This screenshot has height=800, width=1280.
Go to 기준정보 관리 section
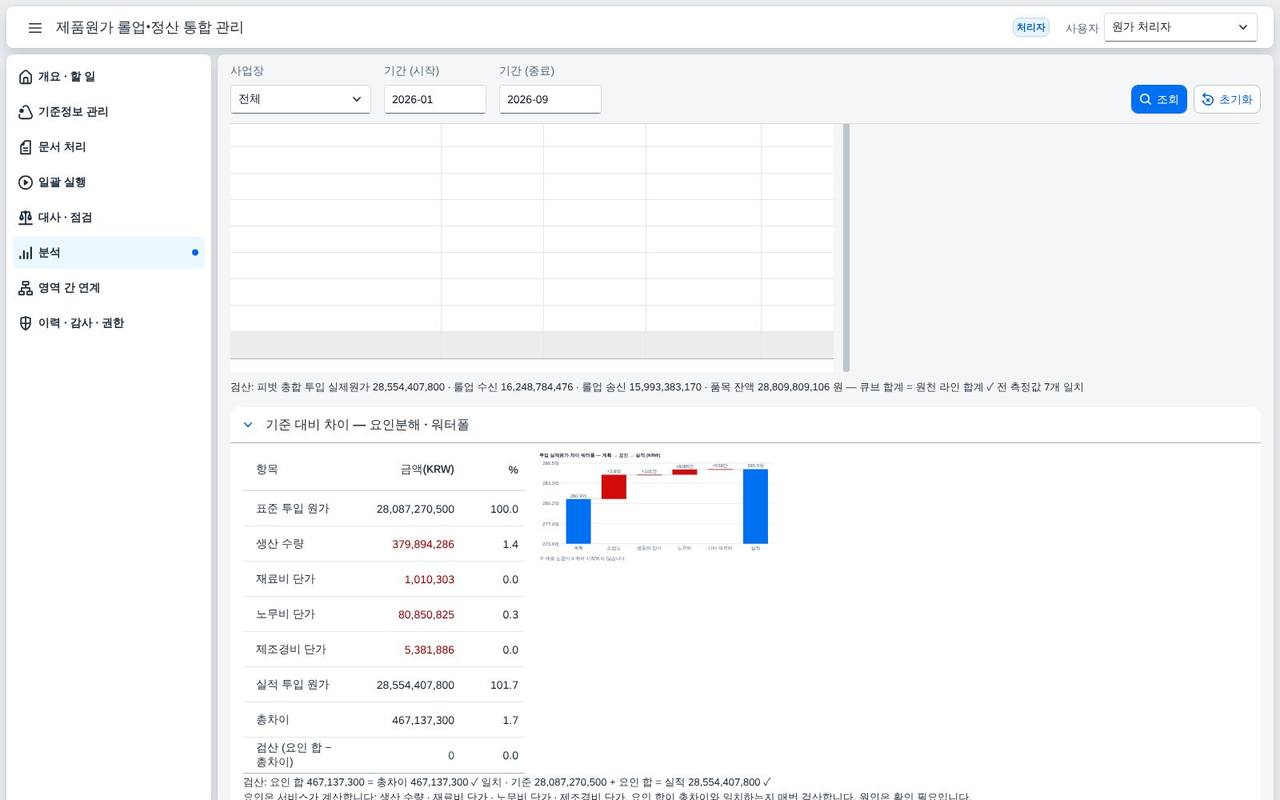(109, 112)
